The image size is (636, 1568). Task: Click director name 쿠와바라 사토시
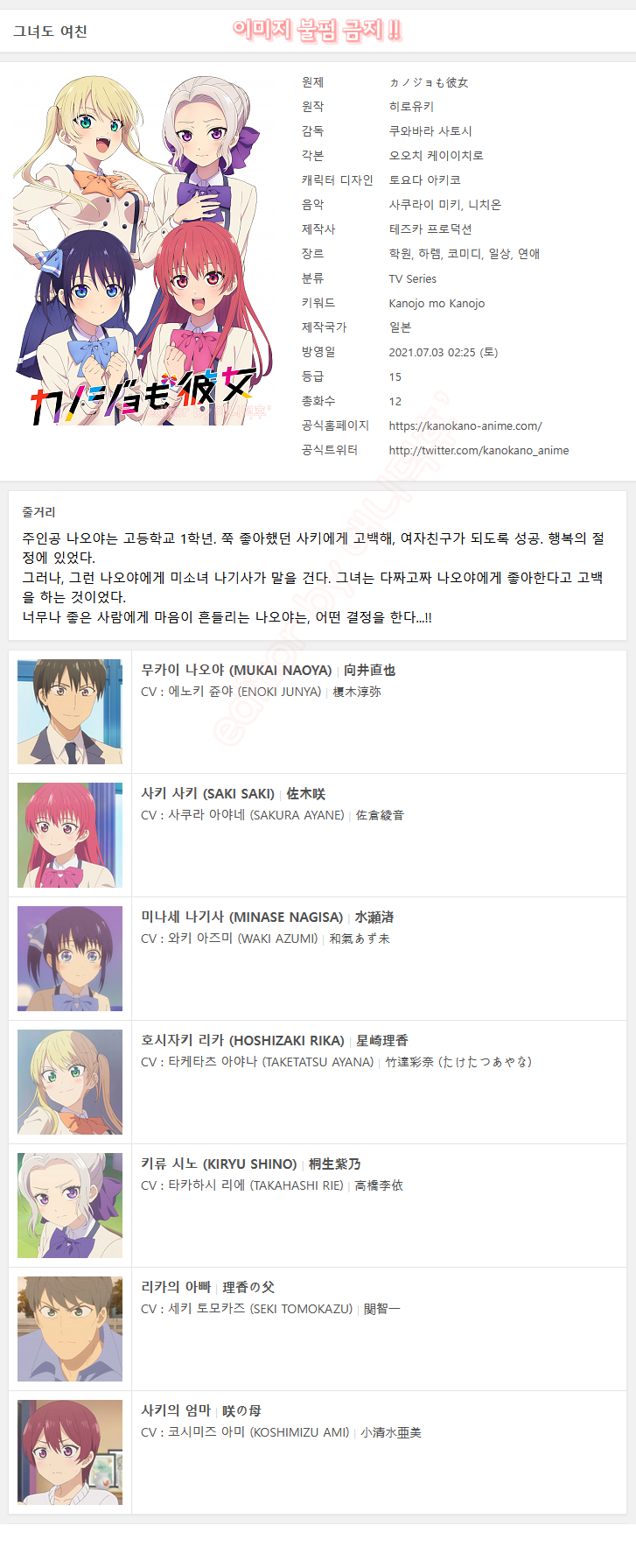pos(430,131)
